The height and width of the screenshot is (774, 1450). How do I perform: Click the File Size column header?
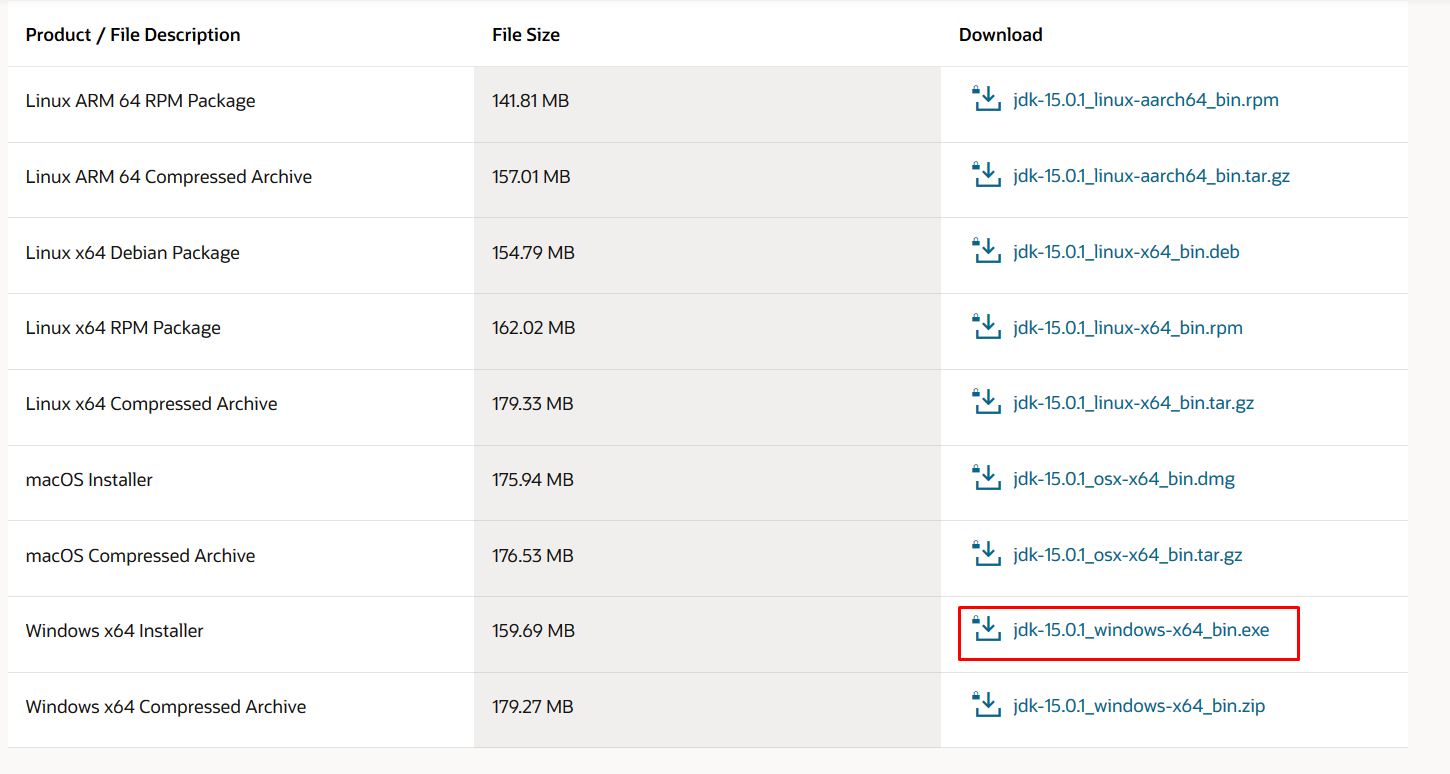click(526, 35)
